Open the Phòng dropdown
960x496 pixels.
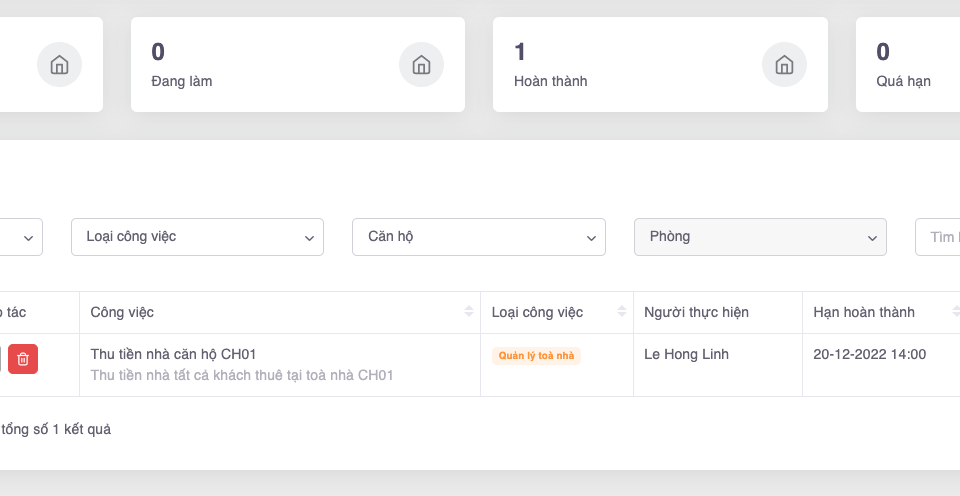coord(760,237)
